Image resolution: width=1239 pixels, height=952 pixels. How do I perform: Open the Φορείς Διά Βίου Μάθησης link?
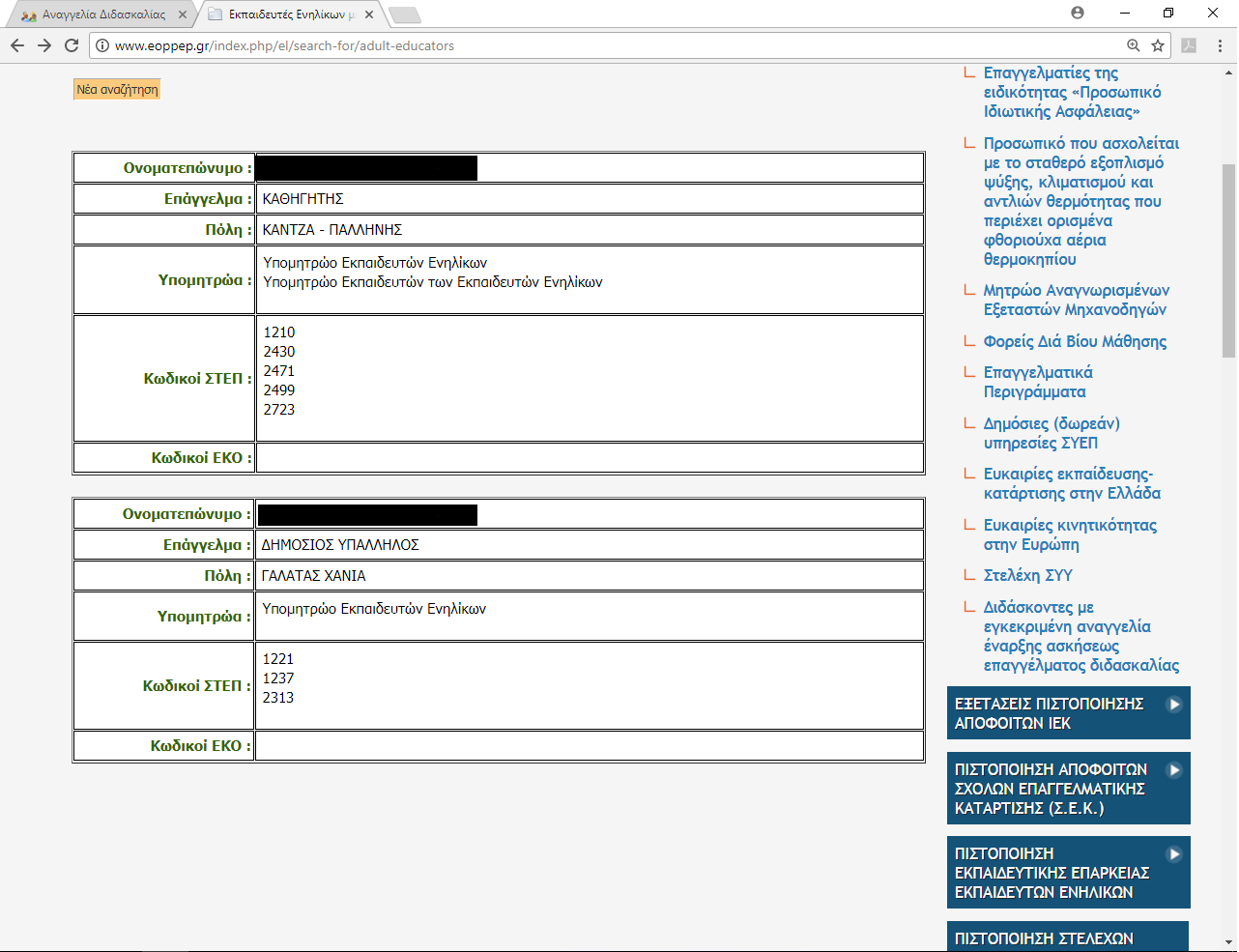(x=1075, y=341)
